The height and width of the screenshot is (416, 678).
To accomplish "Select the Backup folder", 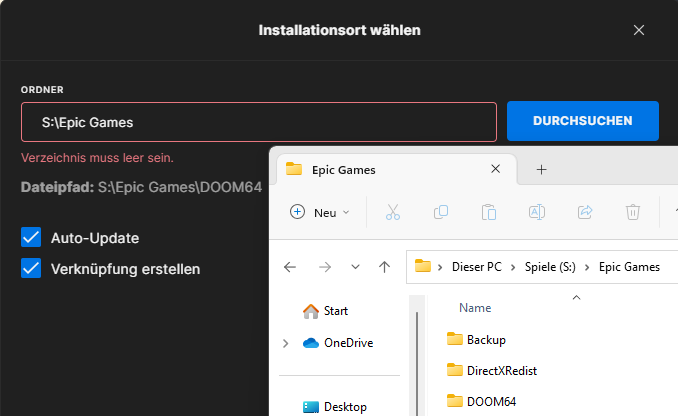I will click(476, 340).
